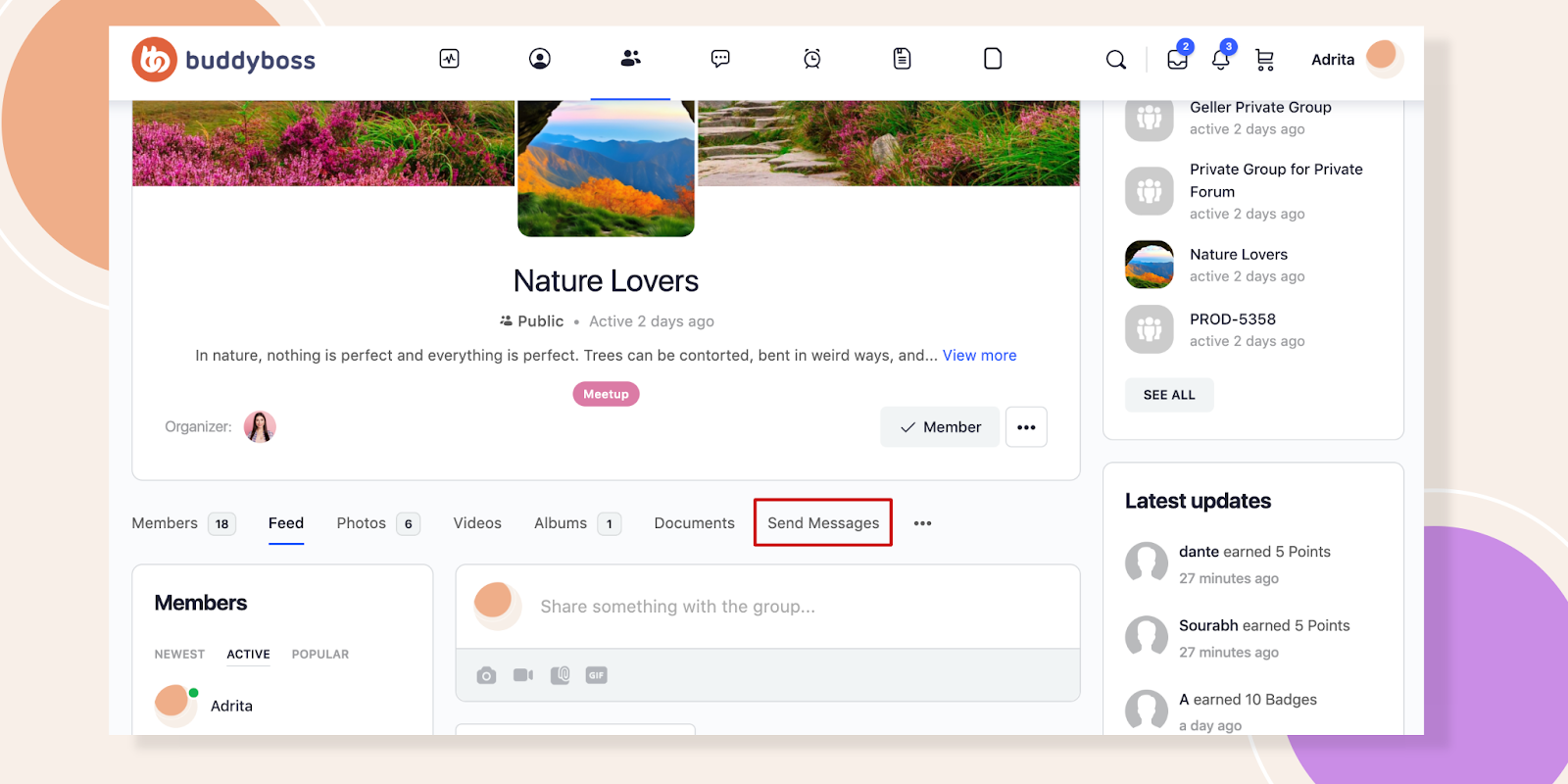1568x784 pixels.
Task: Attach a video with the camcorder icon
Action: 523,675
